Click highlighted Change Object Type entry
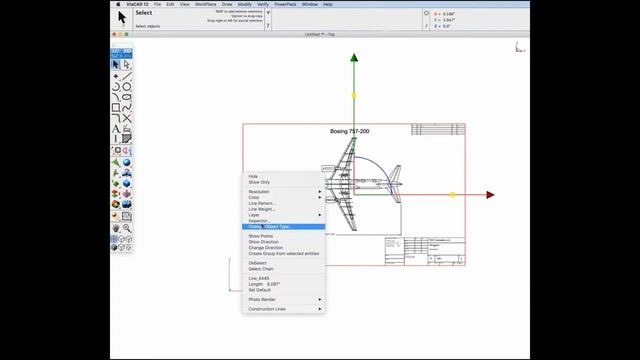 click(284, 227)
